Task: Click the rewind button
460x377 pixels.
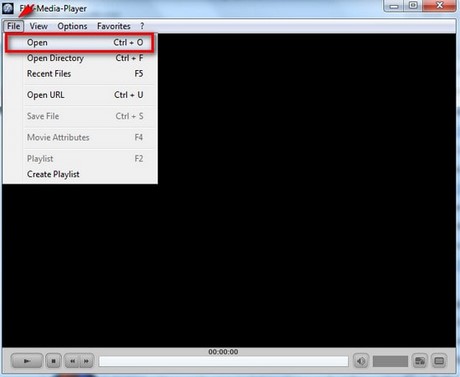Action: (72, 361)
